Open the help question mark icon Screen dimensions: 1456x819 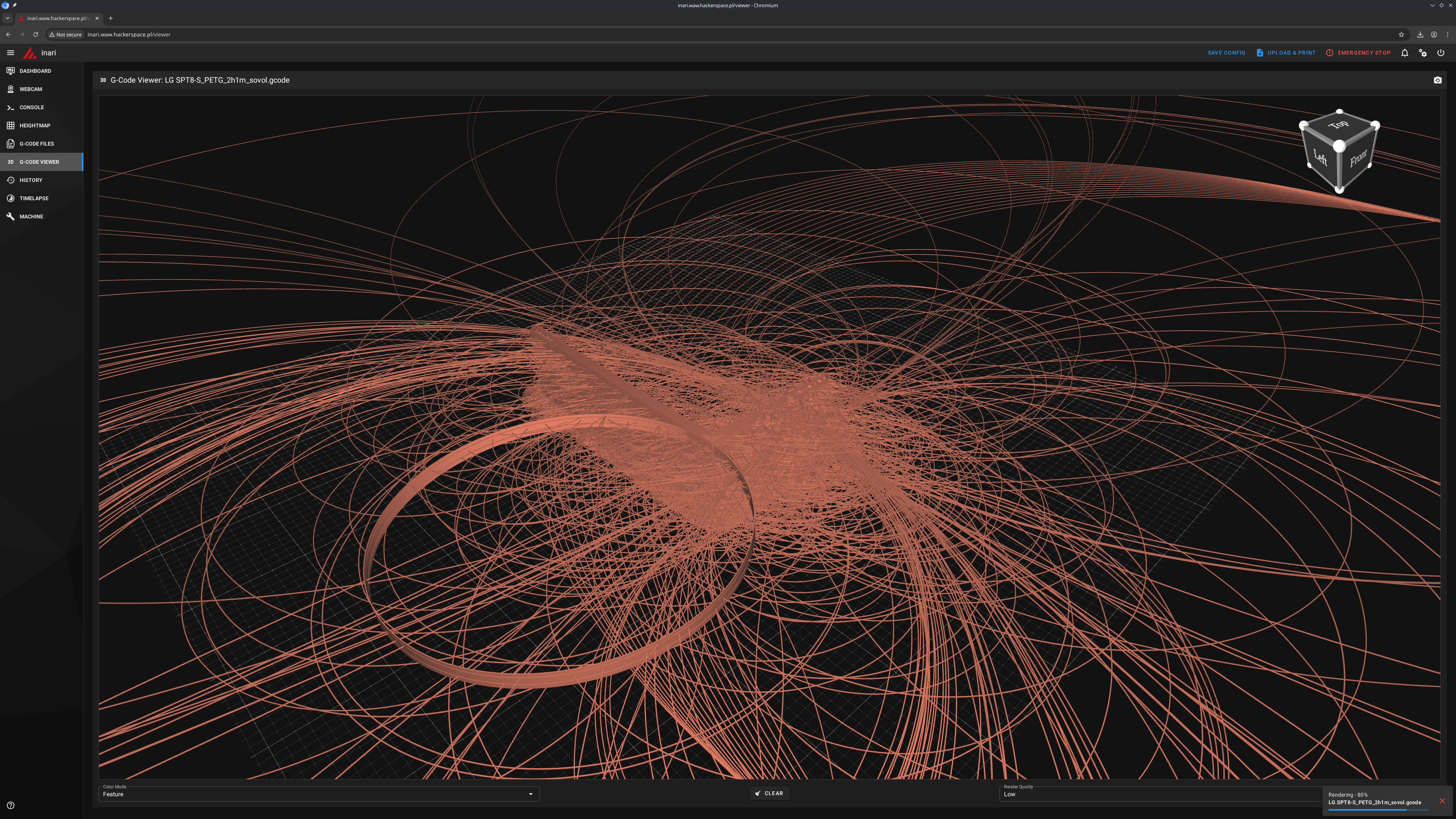click(x=10, y=805)
